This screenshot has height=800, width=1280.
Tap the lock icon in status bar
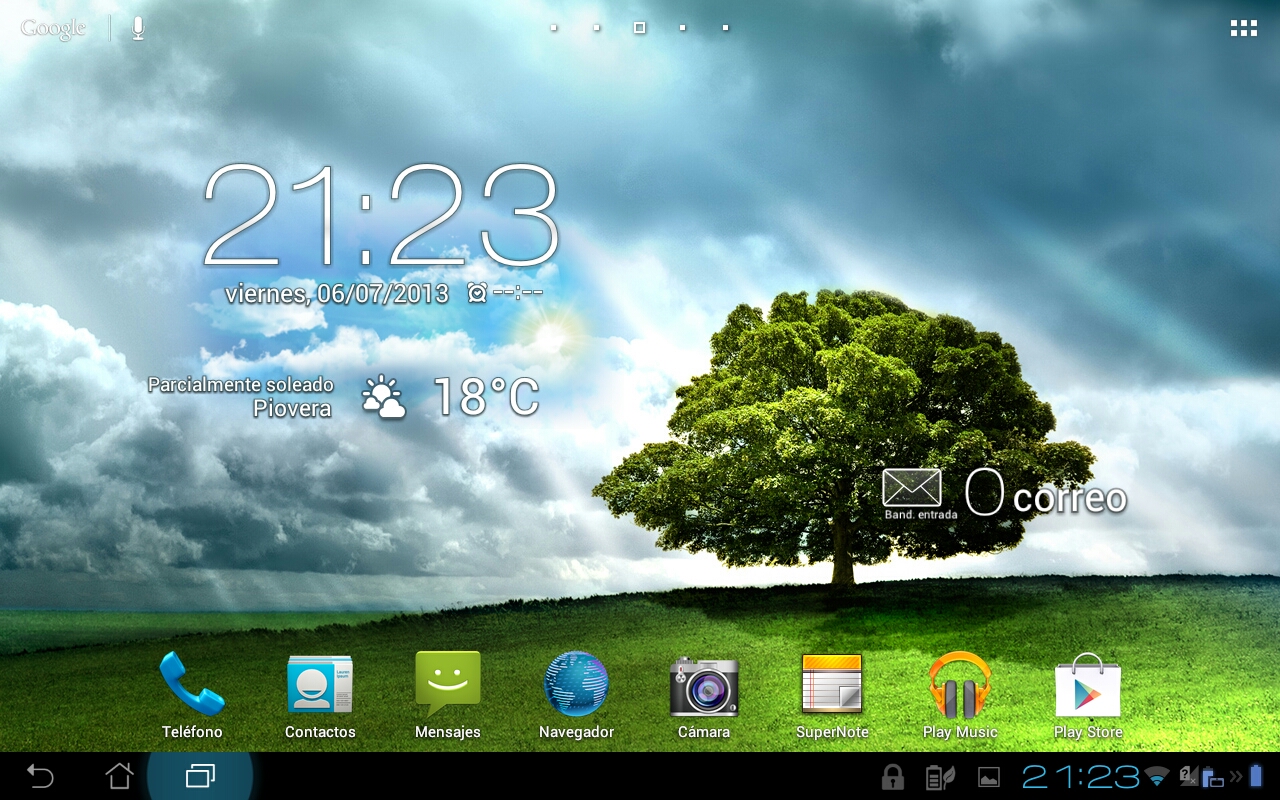tap(892, 777)
